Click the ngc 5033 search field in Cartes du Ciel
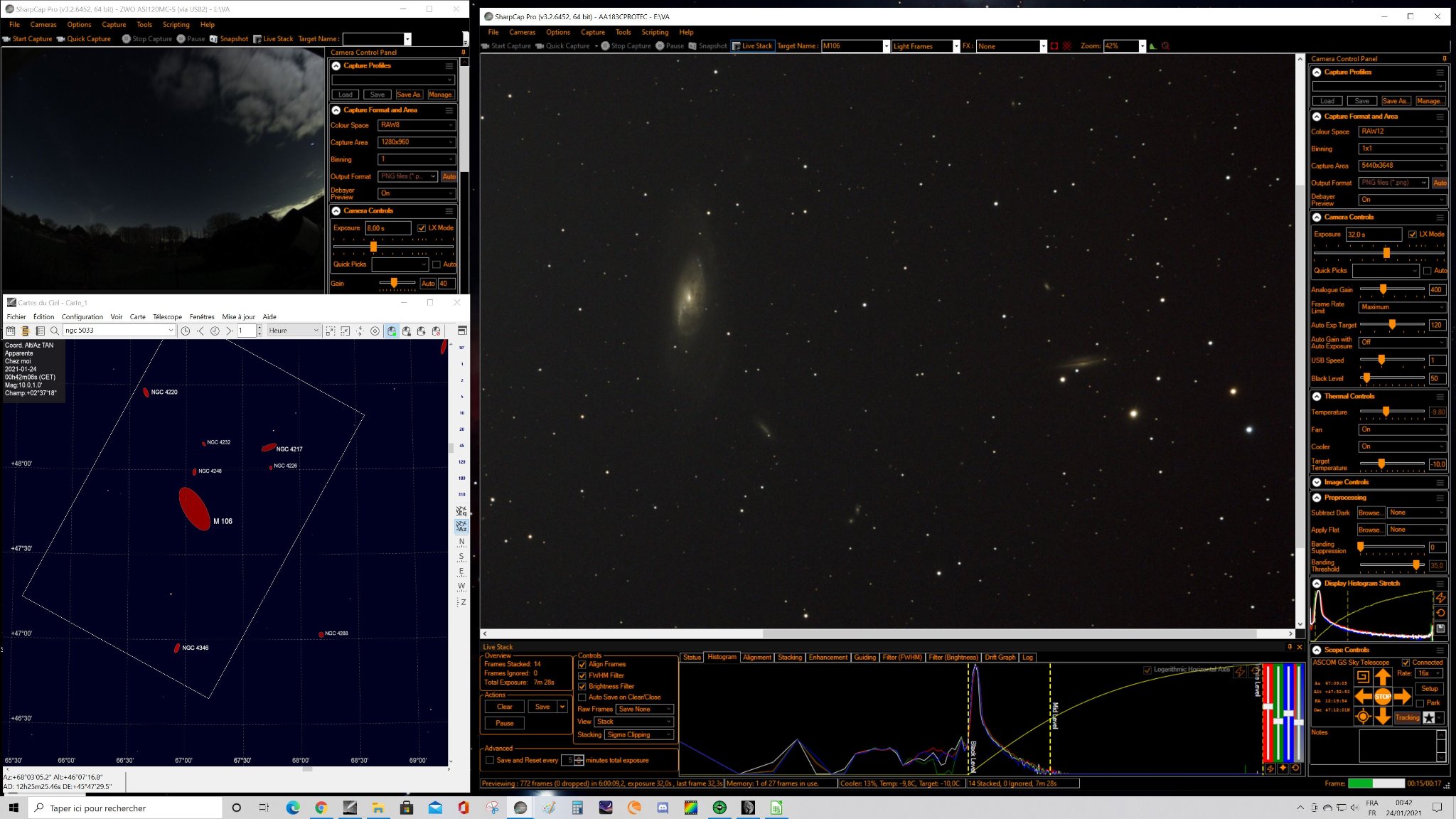Screen dimensions: 1456x819 [x=119, y=331]
